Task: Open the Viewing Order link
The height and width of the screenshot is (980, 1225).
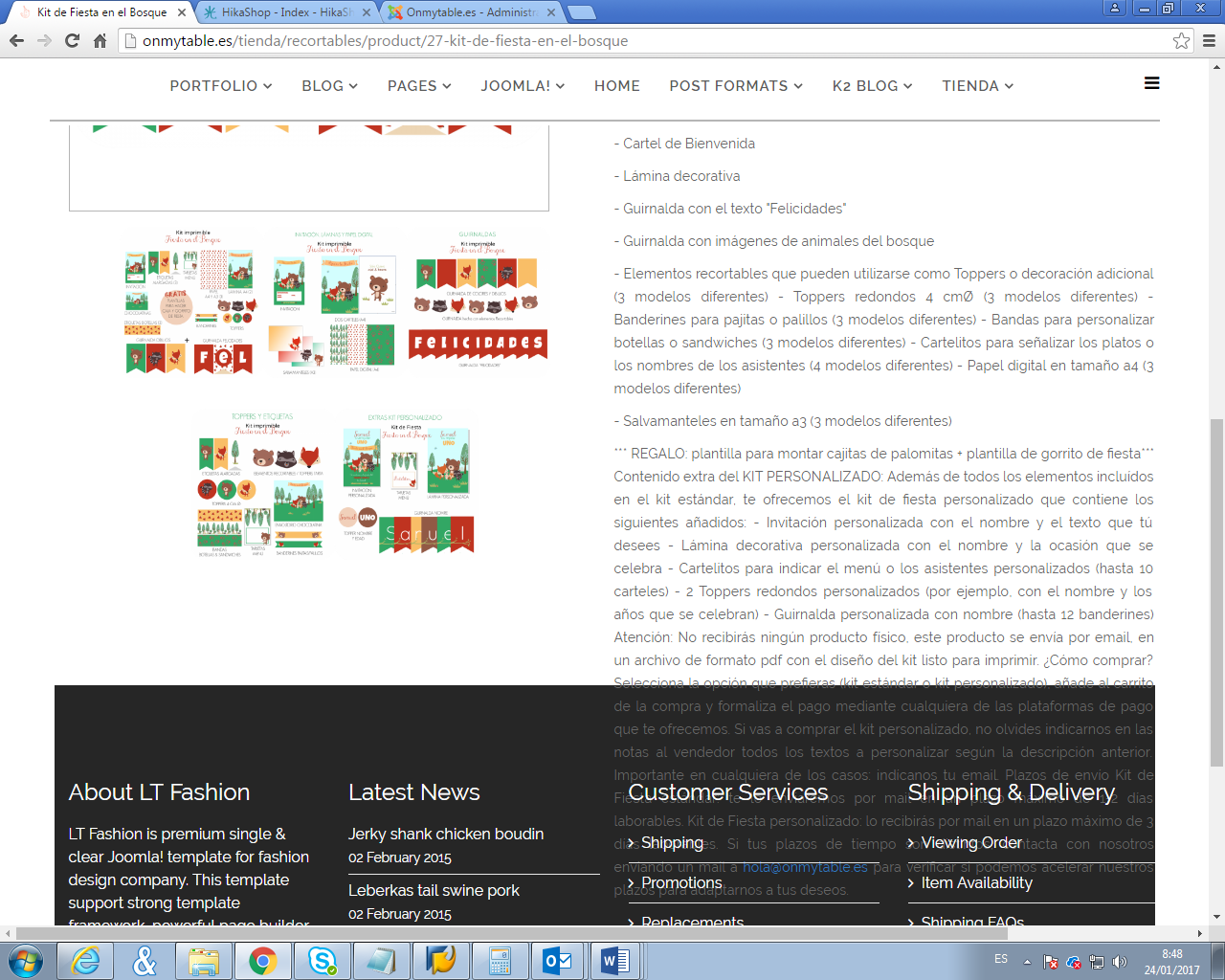Action: [971, 842]
